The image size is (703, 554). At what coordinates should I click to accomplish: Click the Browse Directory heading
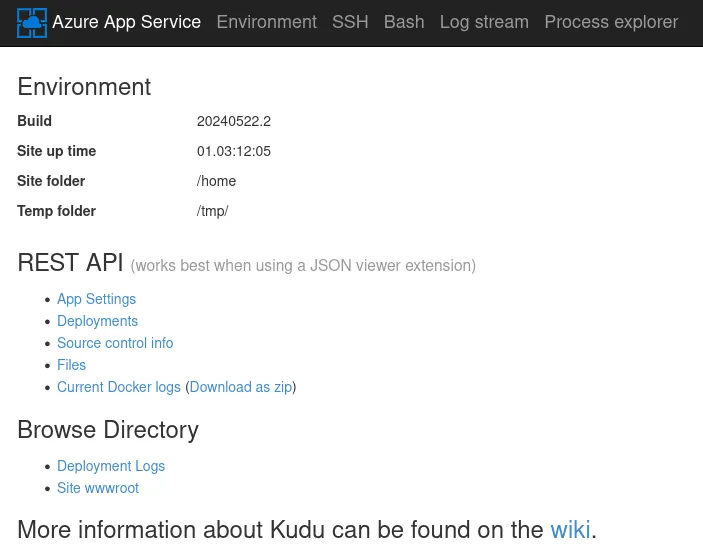coord(108,430)
